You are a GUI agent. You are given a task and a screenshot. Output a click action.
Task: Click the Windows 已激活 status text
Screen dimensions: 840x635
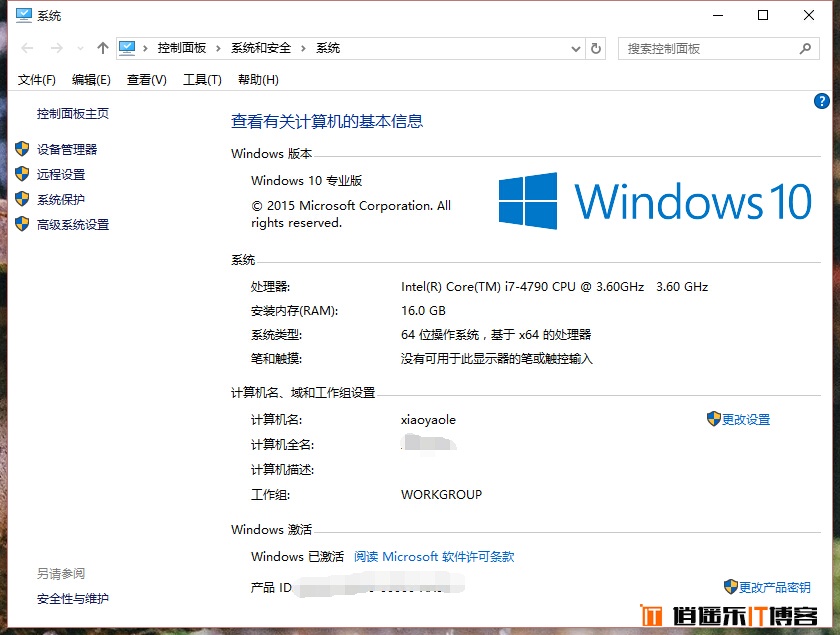[x=297, y=557]
